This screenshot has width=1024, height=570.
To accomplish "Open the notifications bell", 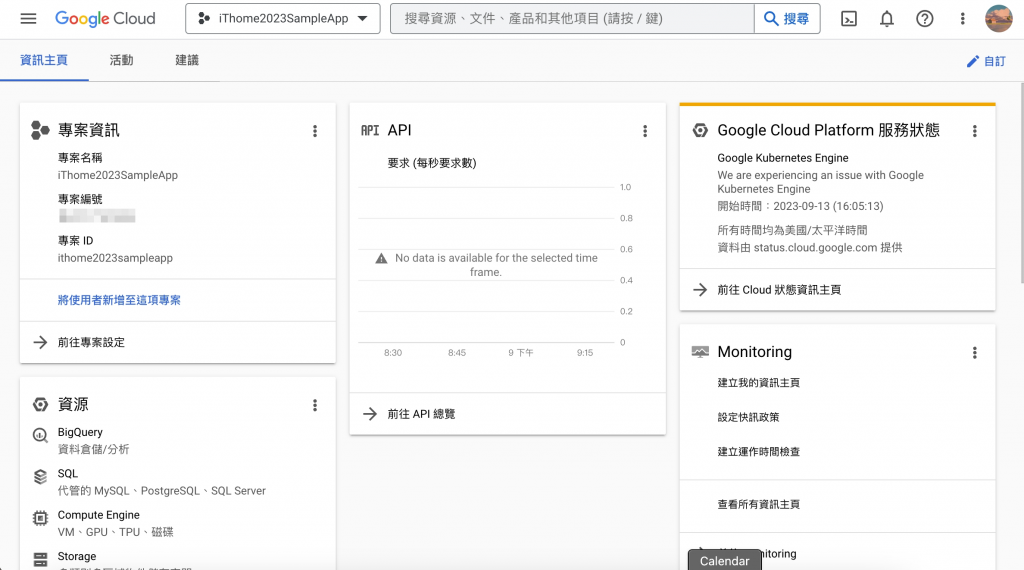I will point(886,18).
